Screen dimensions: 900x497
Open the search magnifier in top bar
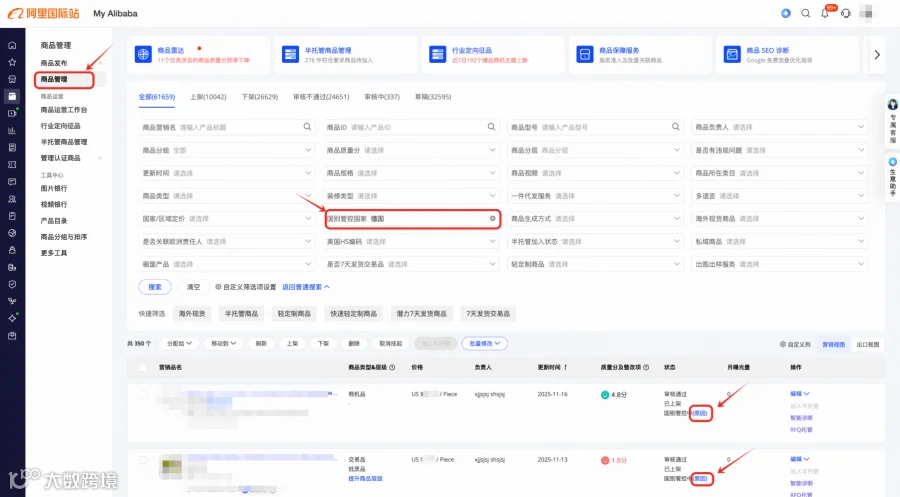[x=806, y=13]
